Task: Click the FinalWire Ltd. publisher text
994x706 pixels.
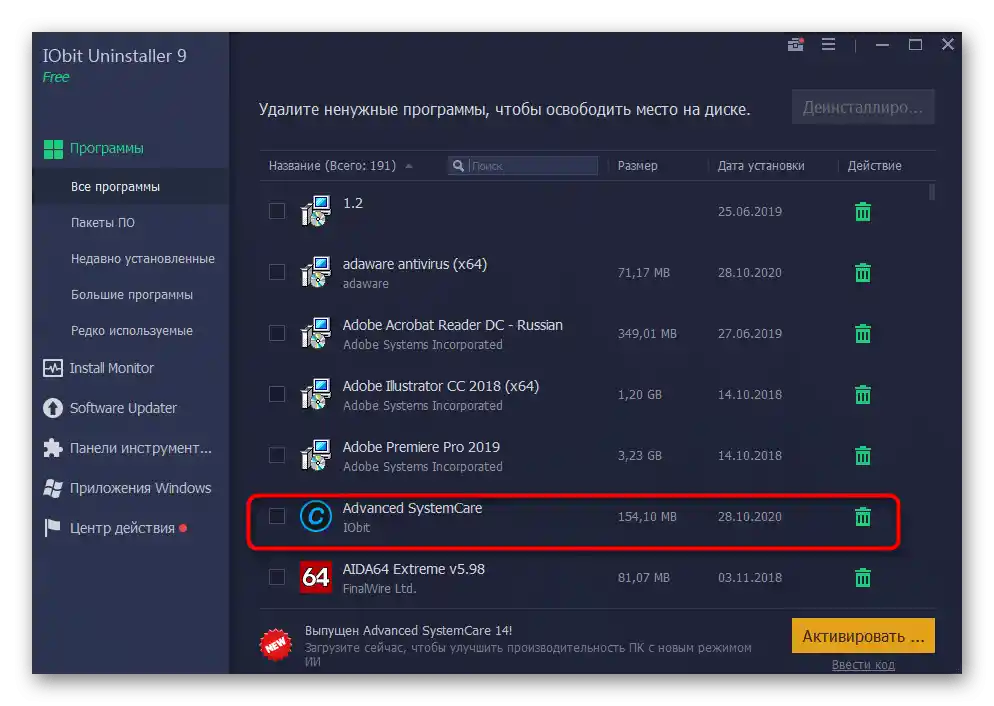Action: tap(379, 589)
